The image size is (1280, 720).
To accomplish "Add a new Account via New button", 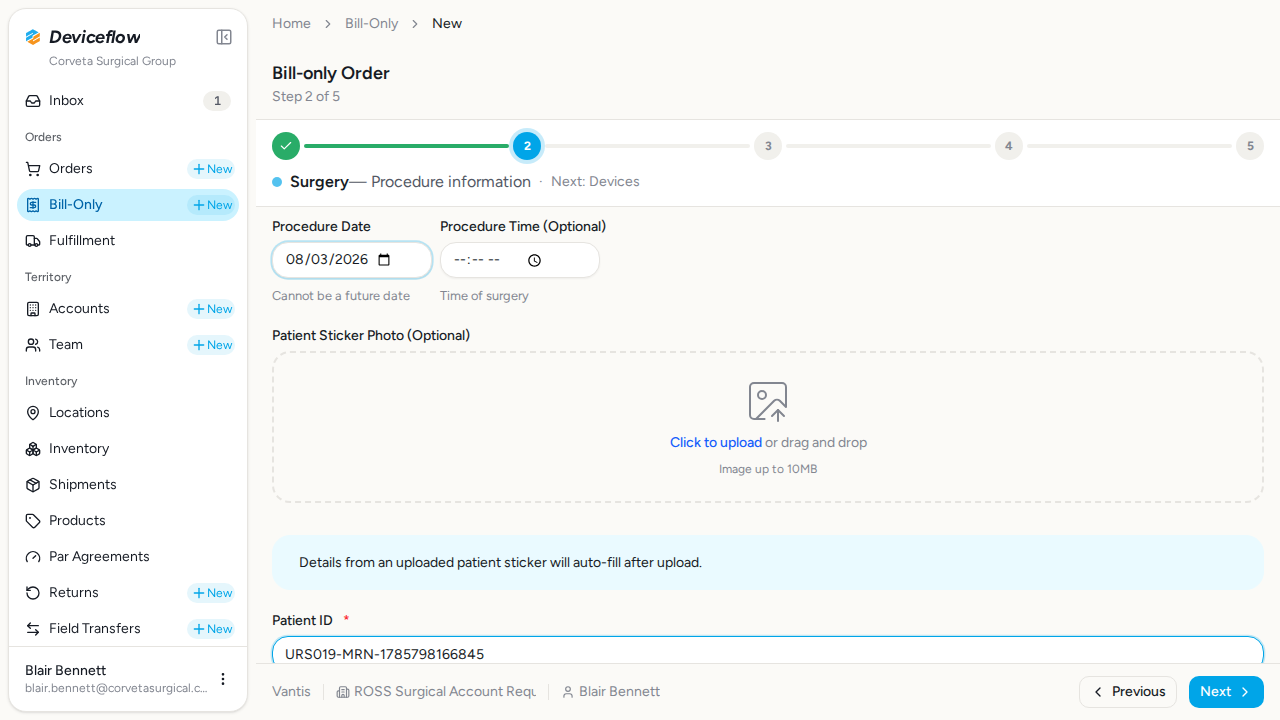I will 211,309.
